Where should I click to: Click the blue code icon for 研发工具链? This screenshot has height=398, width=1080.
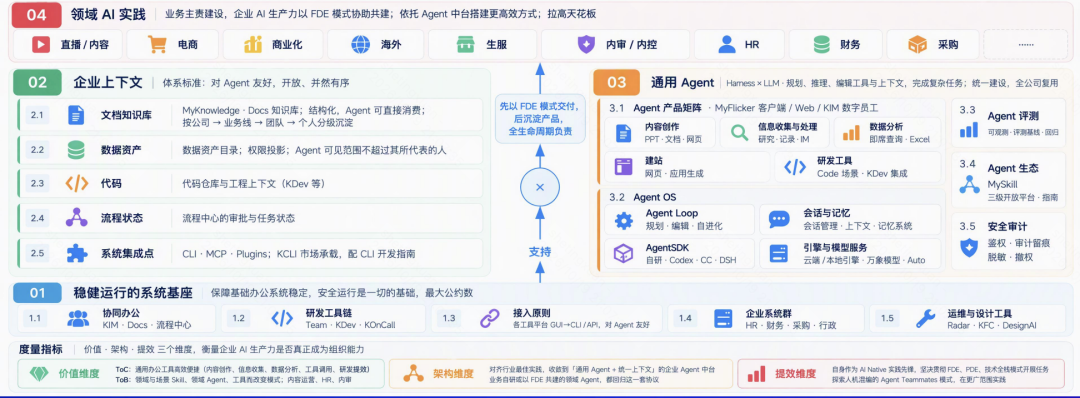pos(282,318)
